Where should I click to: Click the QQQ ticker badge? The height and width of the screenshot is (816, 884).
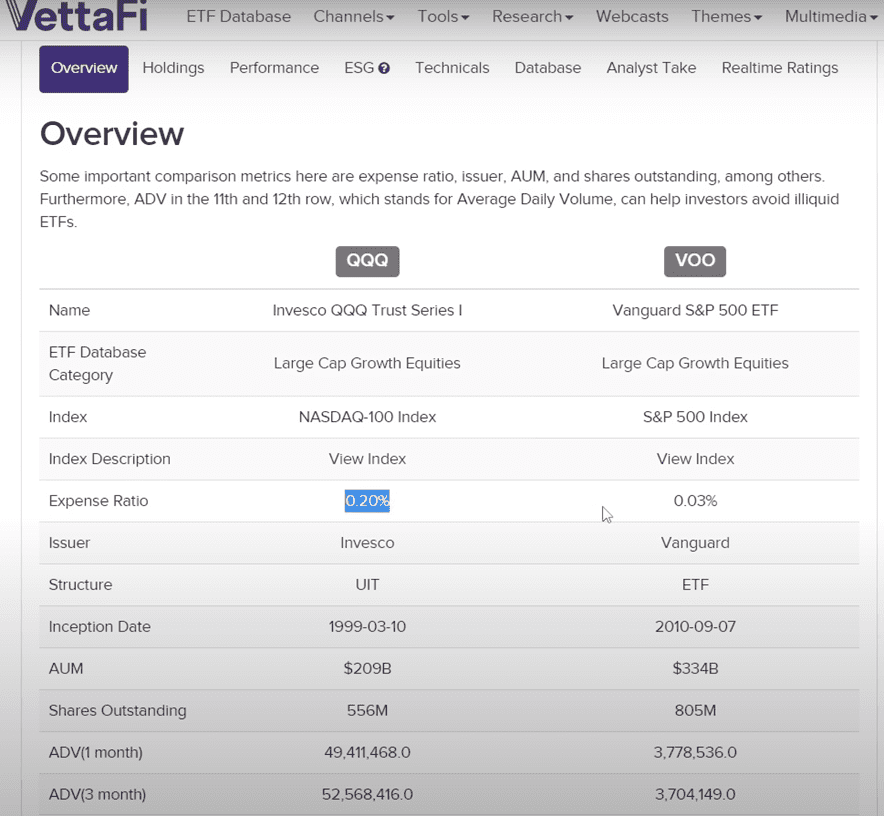tap(367, 261)
